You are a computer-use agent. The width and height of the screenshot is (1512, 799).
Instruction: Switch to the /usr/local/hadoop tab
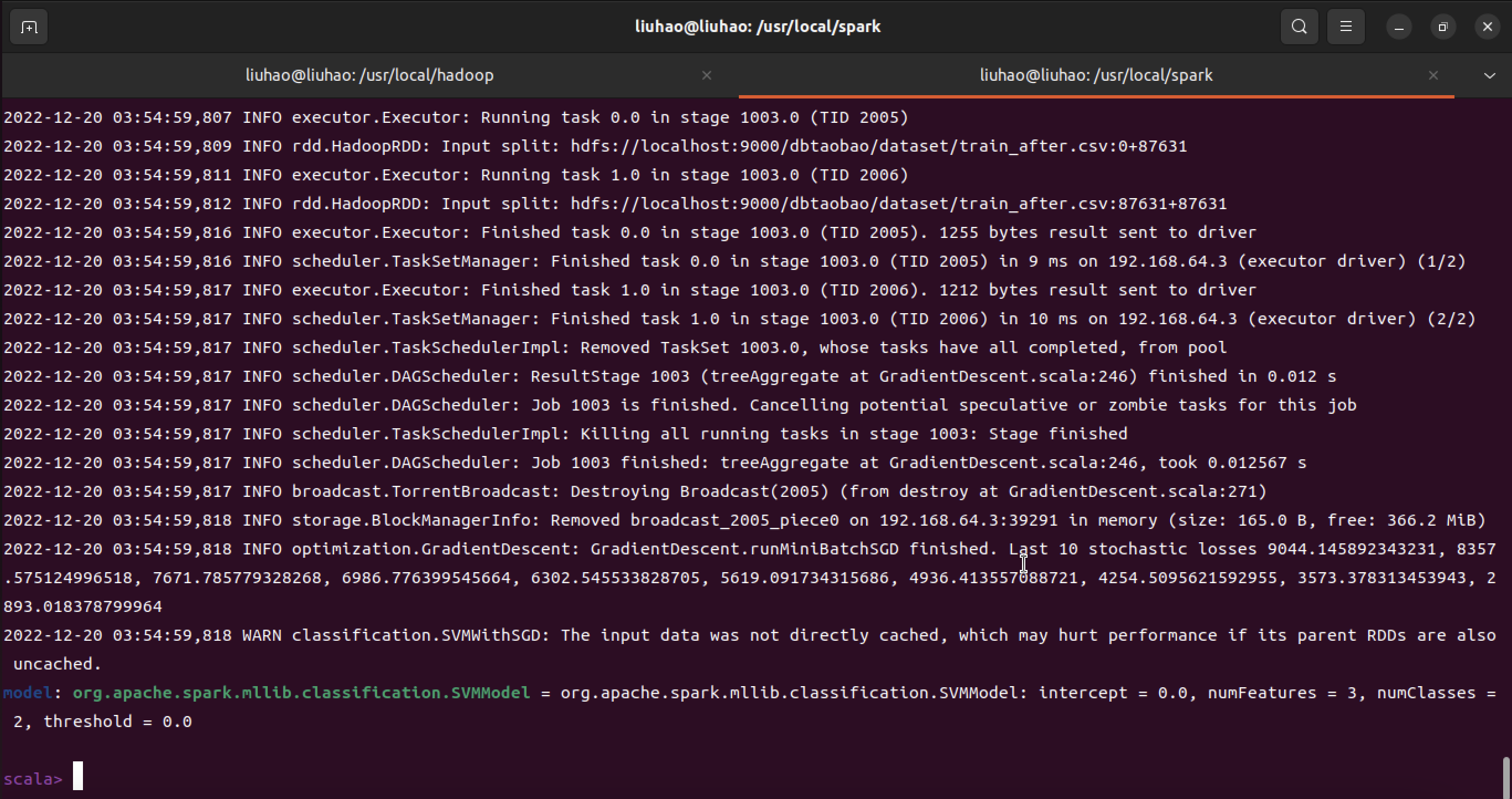(x=369, y=75)
